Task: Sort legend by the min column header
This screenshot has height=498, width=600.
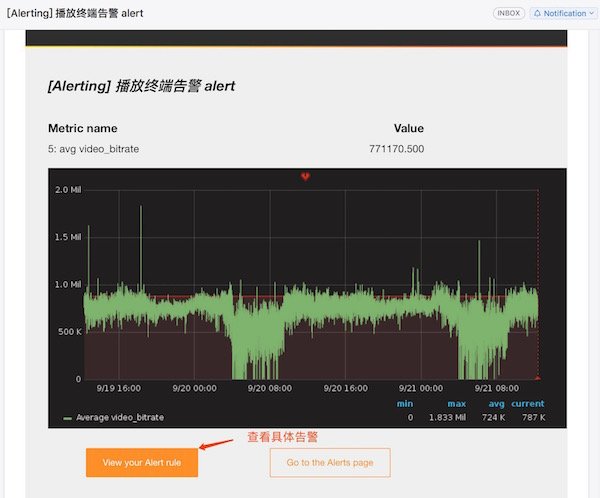Action: pyautogui.click(x=405, y=404)
